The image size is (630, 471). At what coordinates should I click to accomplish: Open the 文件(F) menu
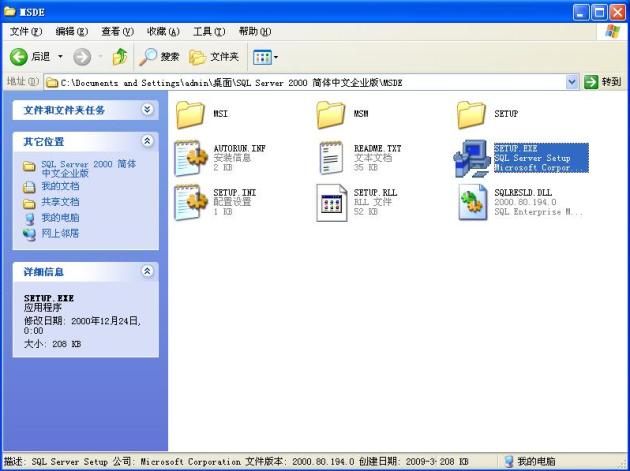(24, 32)
